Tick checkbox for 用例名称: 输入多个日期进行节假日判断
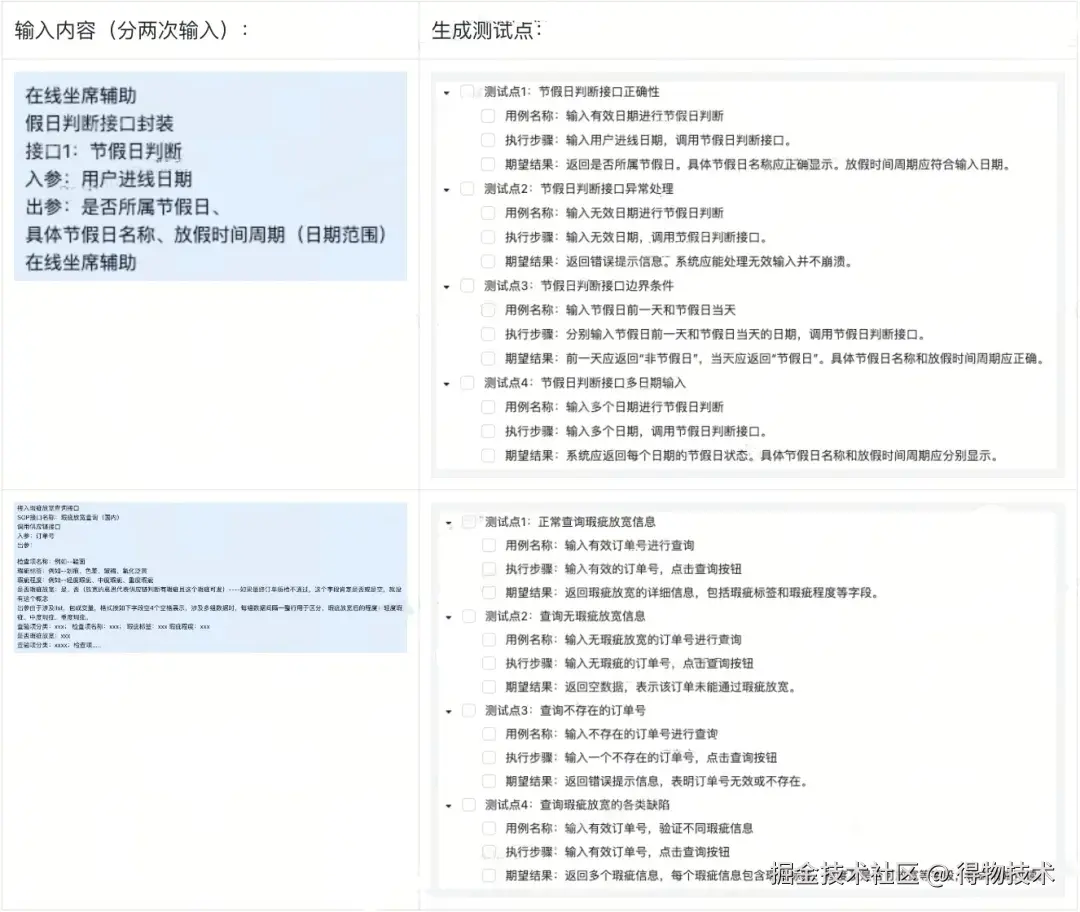The height and width of the screenshot is (912, 1080). point(488,407)
